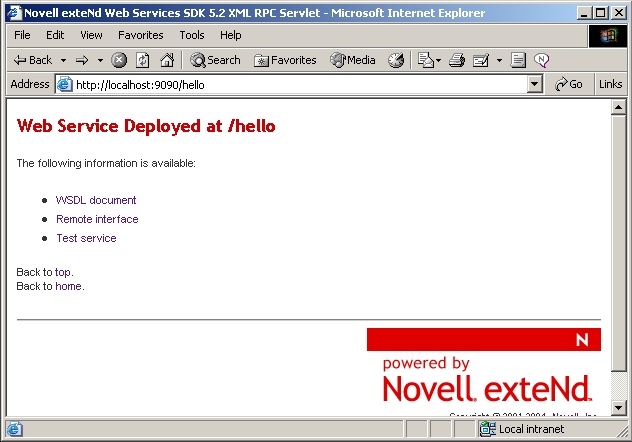Follow the 'top' link
This screenshot has height=442, width=632.
tap(63, 272)
